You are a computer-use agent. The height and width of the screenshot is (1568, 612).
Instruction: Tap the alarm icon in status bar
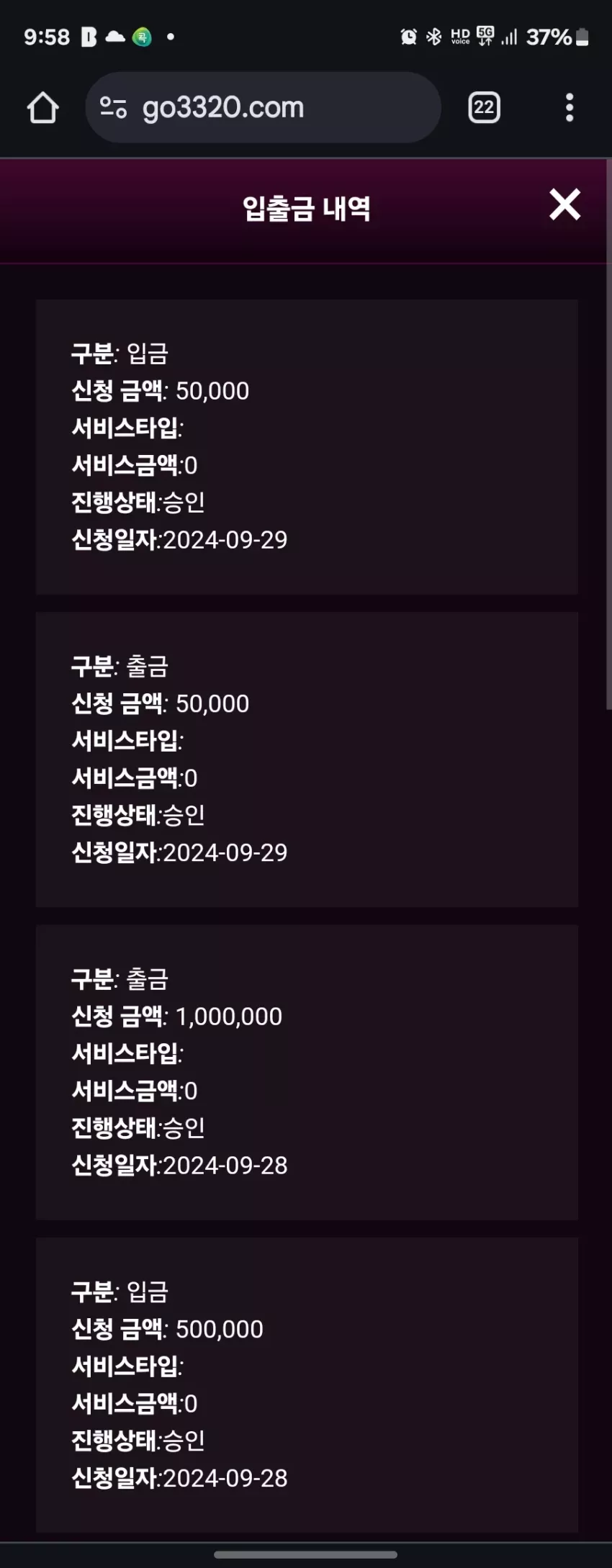[408, 37]
